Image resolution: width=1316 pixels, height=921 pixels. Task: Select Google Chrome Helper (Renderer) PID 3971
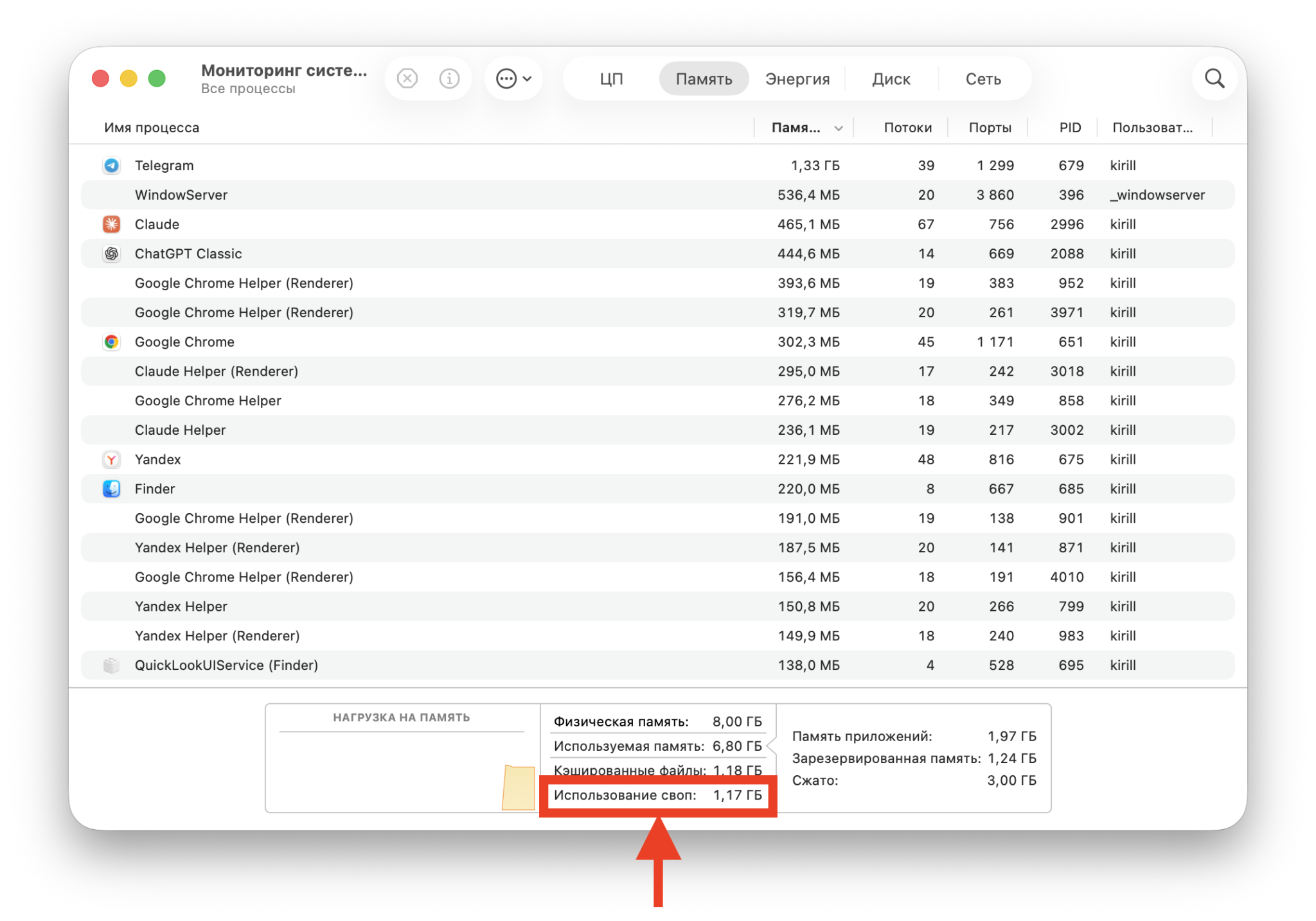657,313
